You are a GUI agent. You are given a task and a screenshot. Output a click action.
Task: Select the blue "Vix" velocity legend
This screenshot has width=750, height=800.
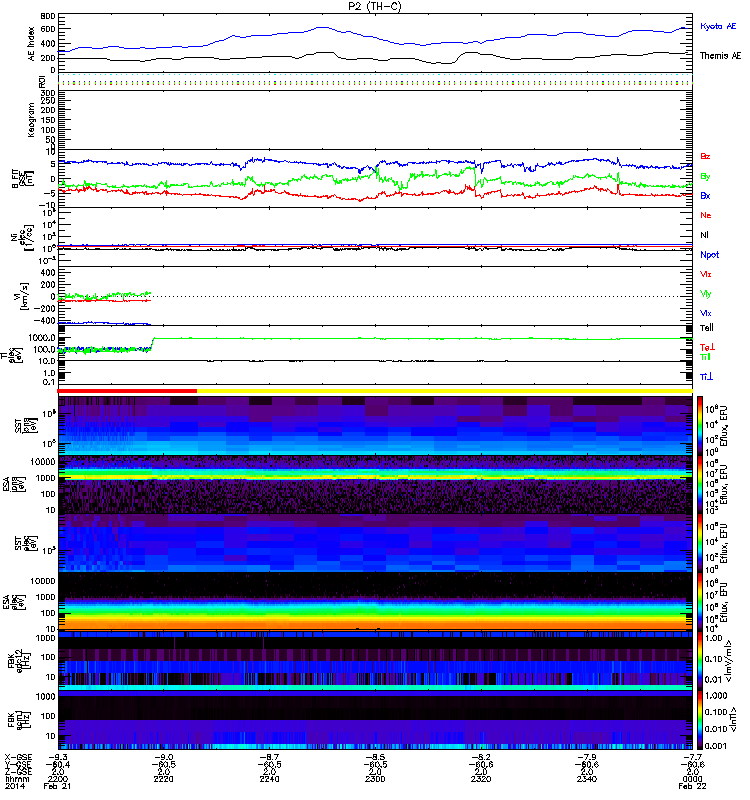point(706,313)
